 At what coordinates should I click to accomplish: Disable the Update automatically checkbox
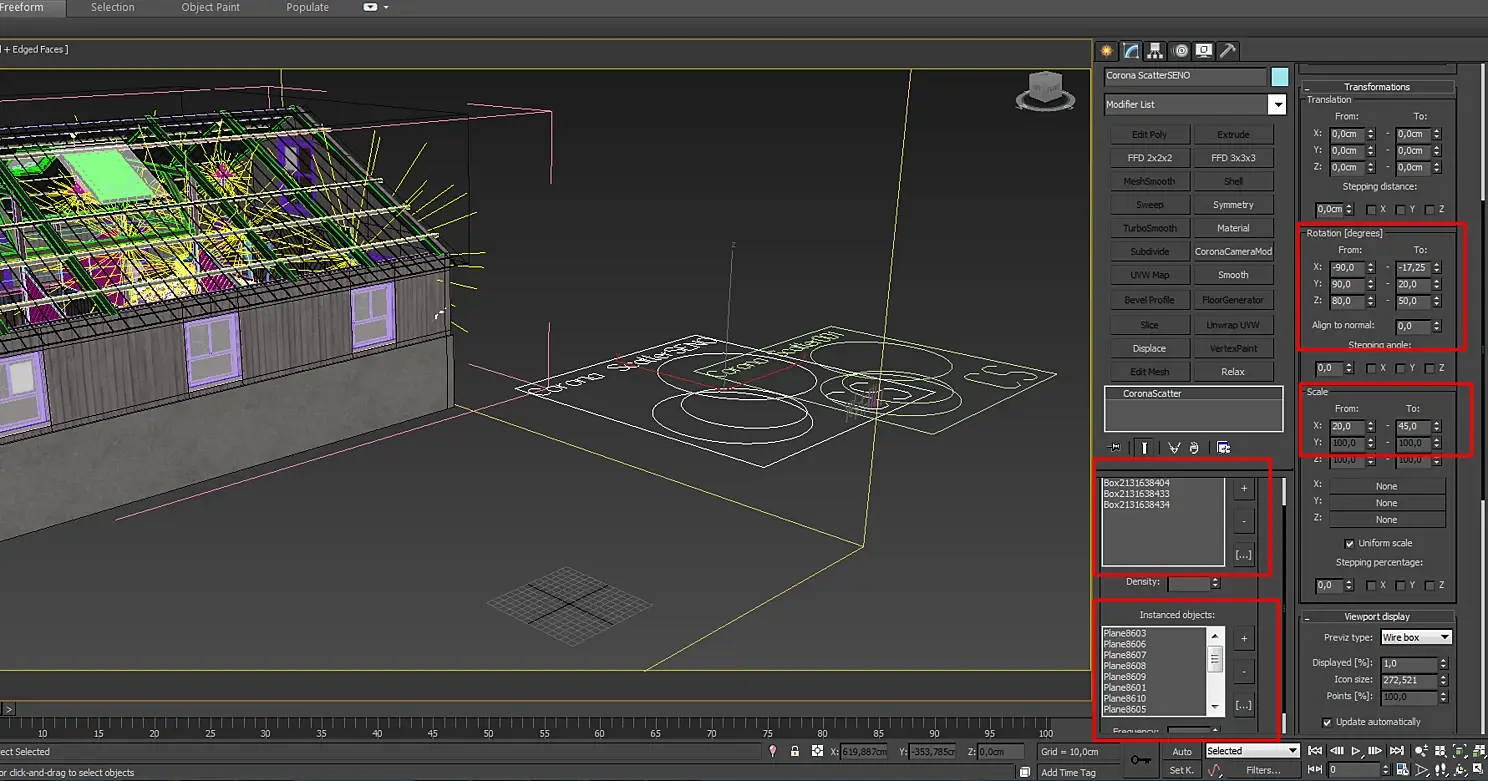(x=1327, y=722)
